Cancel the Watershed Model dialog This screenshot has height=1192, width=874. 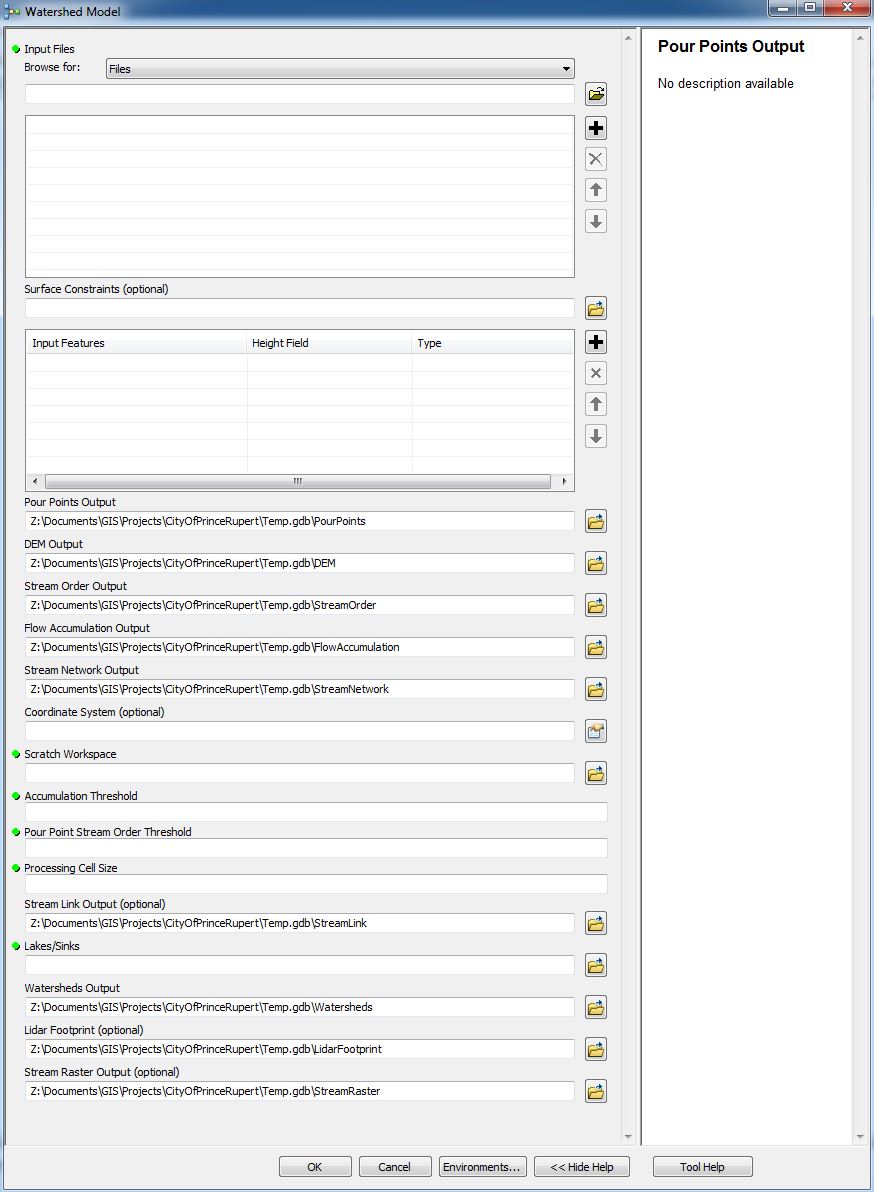[x=394, y=1167]
